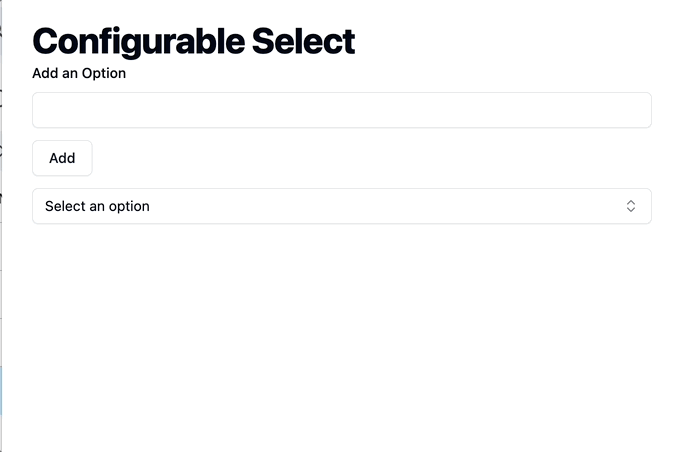Click the word 'Option' in the field label
The width and height of the screenshot is (682, 452).
coord(104,74)
